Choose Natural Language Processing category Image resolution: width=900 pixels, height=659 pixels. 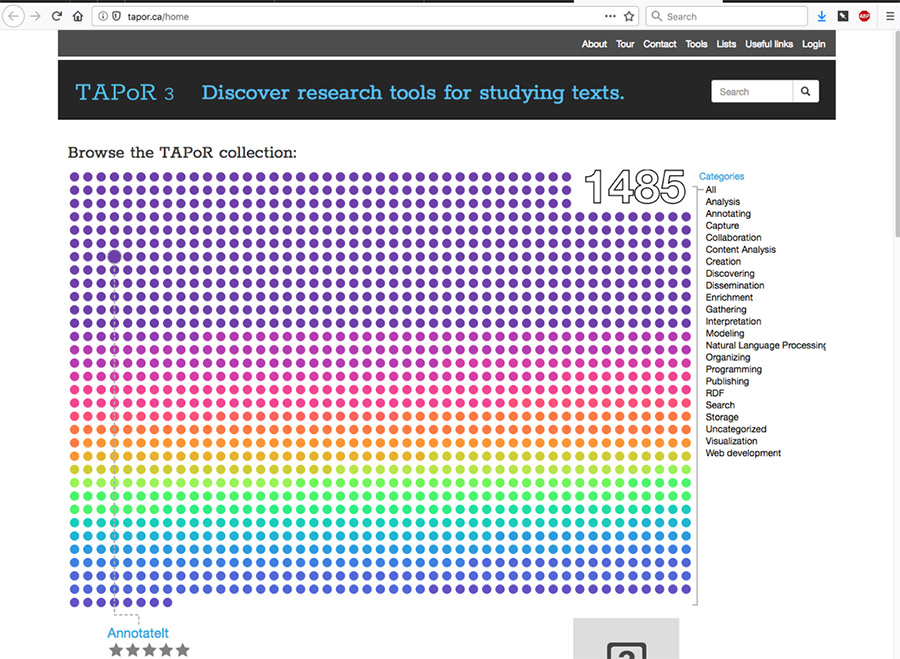tap(766, 345)
